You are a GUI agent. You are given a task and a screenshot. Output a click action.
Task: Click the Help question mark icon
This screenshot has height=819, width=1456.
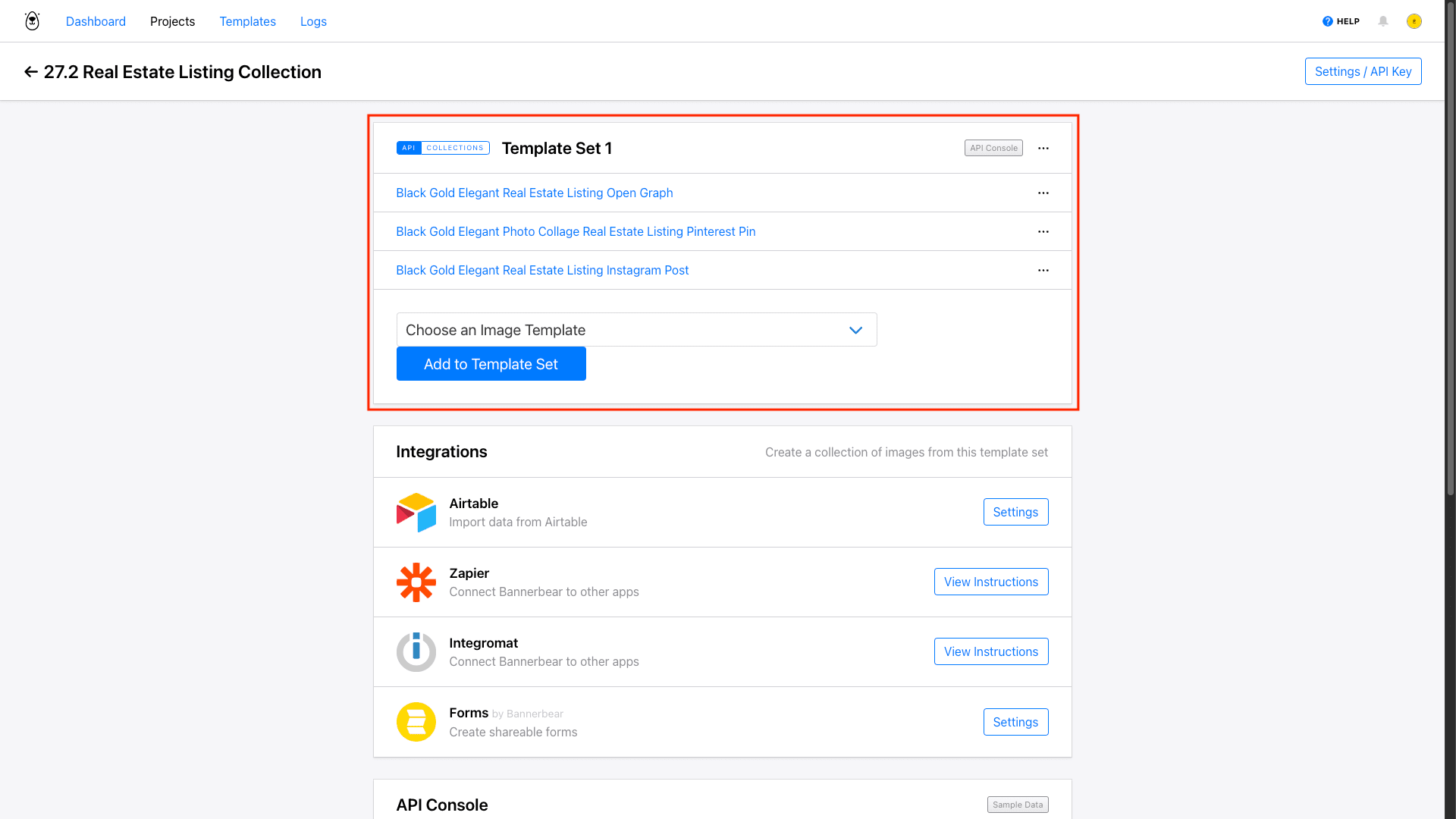coord(1327,21)
